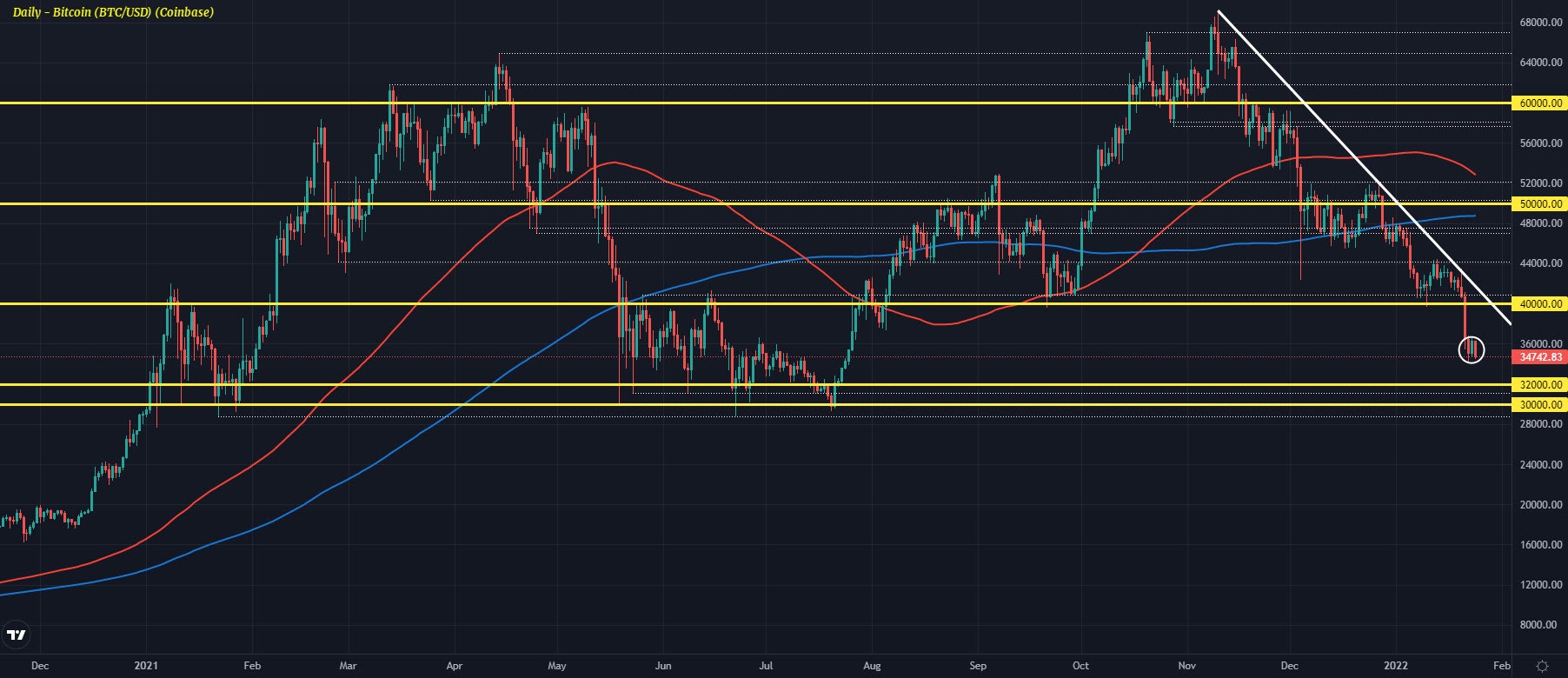Viewport: 1568px width, 678px height.
Task: Click the 52000.00 price axis value
Action: [1541, 183]
